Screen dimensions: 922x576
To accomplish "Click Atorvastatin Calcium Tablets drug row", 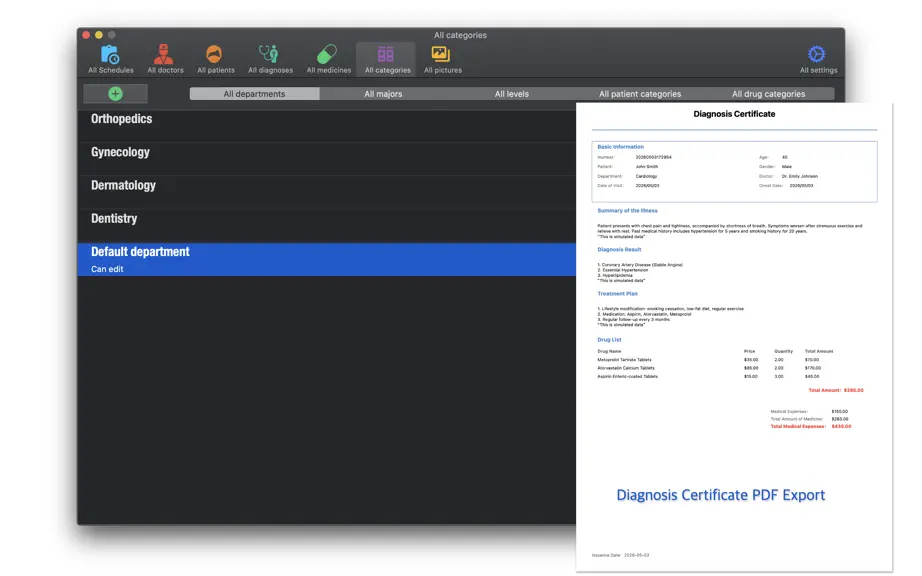I will [x=709, y=368].
